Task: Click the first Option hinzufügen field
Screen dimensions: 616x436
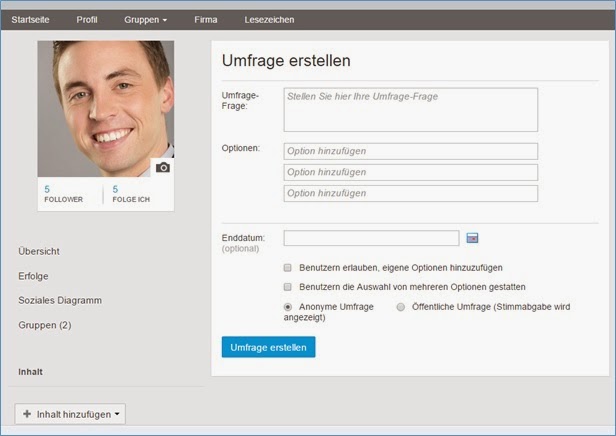Action: click(x=410, y=151)
